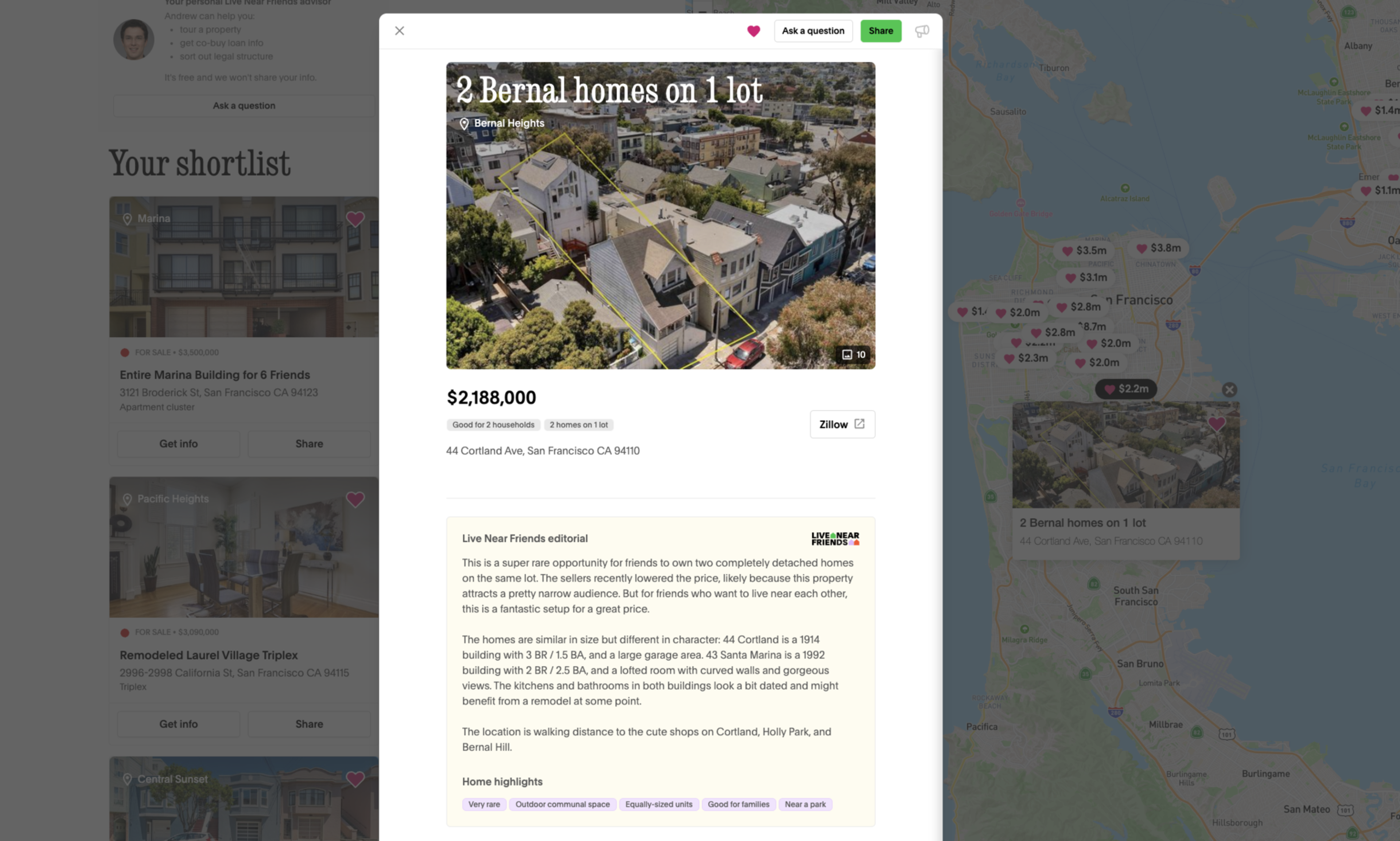1400x841 pixels.
Task: Open Remodeled Laurel Village Triplex title
Action: 208,655
